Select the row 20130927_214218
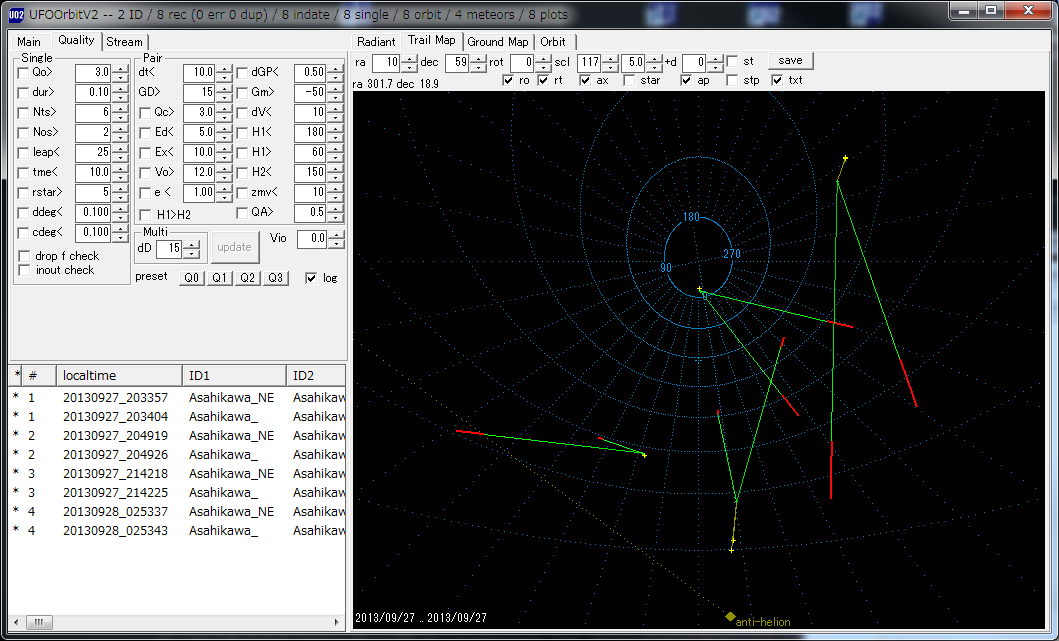Screen dimensions: 1059x641 [x=177, y=473]
